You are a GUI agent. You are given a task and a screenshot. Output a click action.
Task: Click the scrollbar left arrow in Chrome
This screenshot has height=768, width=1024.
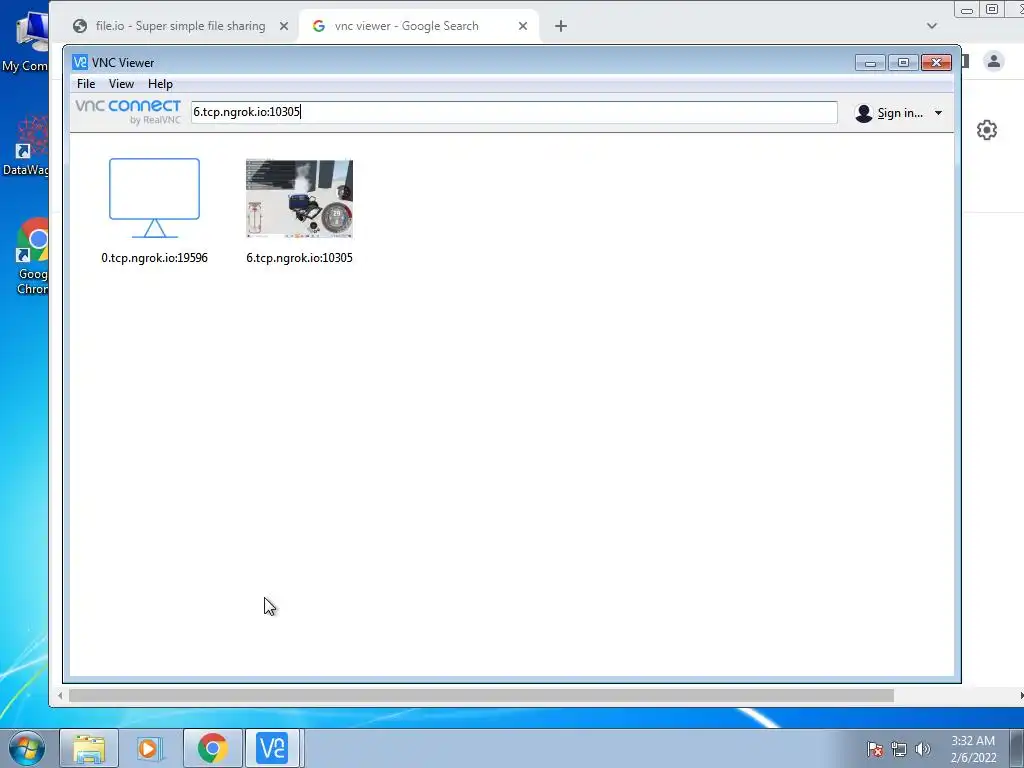click(x=59, y=696)
